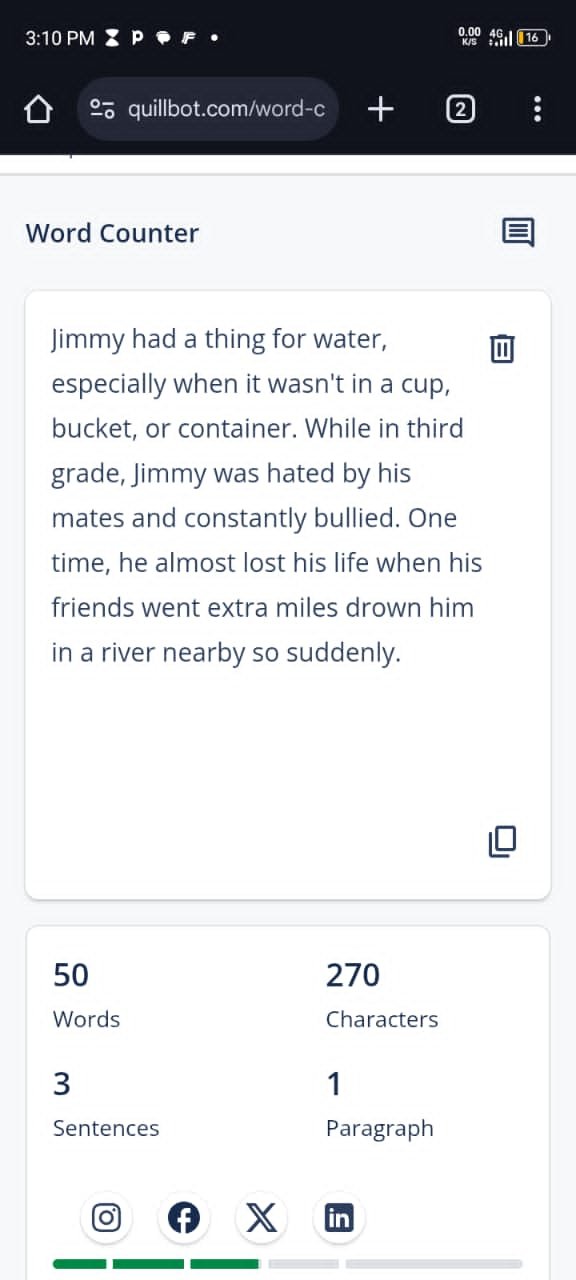The height and width of the screenshot is (1280, 576).
Task: Copy the text with the copy icon
Action: point(502,842)
